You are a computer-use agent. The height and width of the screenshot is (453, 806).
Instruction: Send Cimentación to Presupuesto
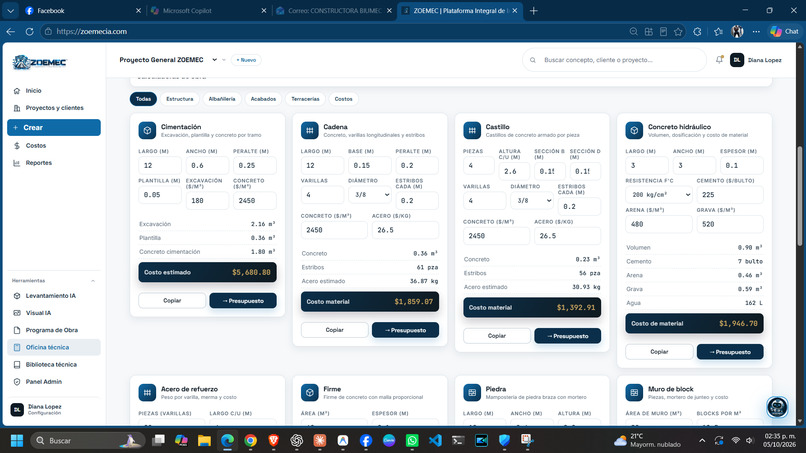(x=243, y=301)
